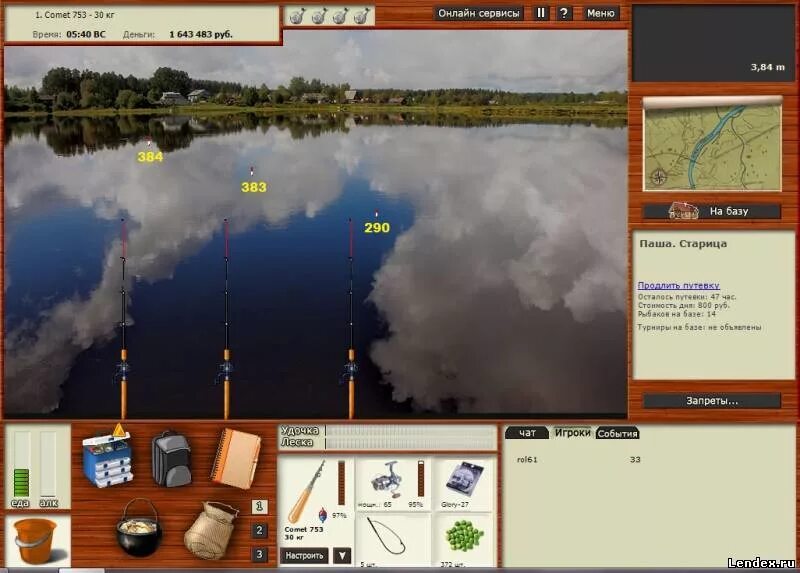This screenshot has height=573, width=800.
Task: Click the header '1. Comet 753 - 30 кг'
Action: [x=74, y=15]
